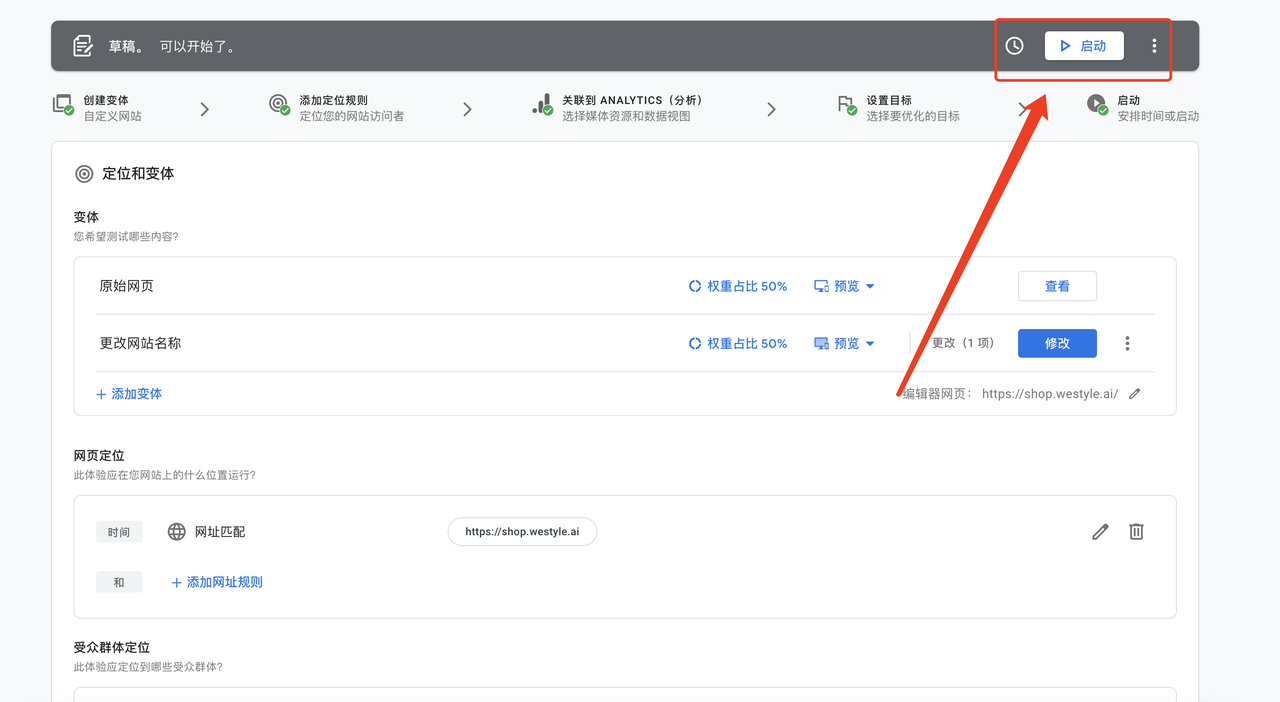Click the Analytics chart step icon

tap(543, 105)
